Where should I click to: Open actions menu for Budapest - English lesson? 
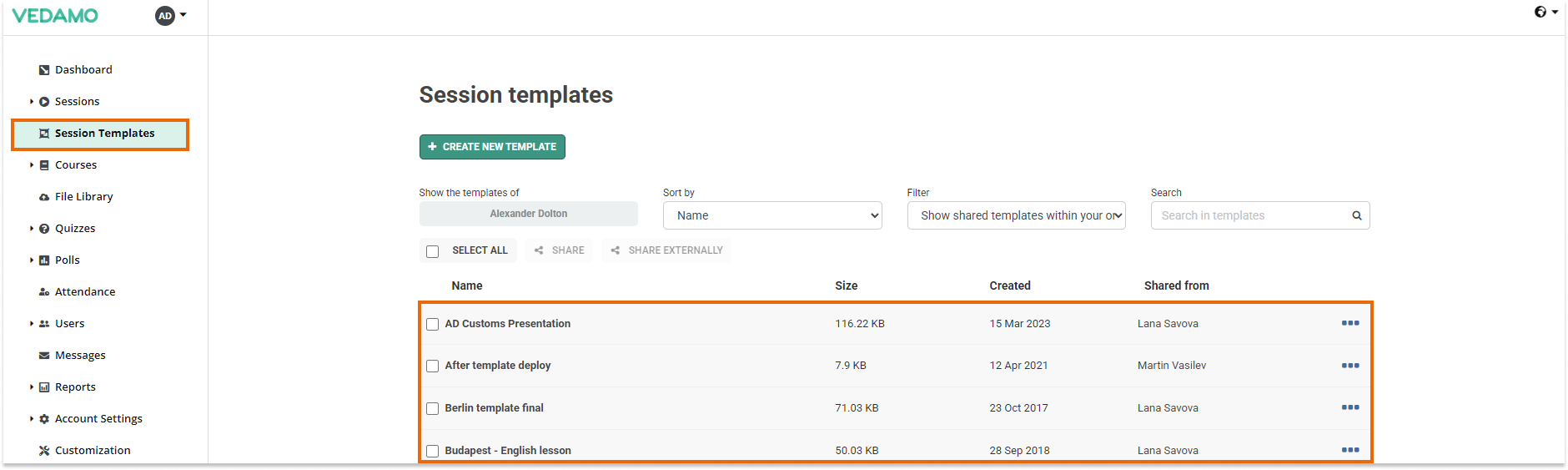(1350, 450)
